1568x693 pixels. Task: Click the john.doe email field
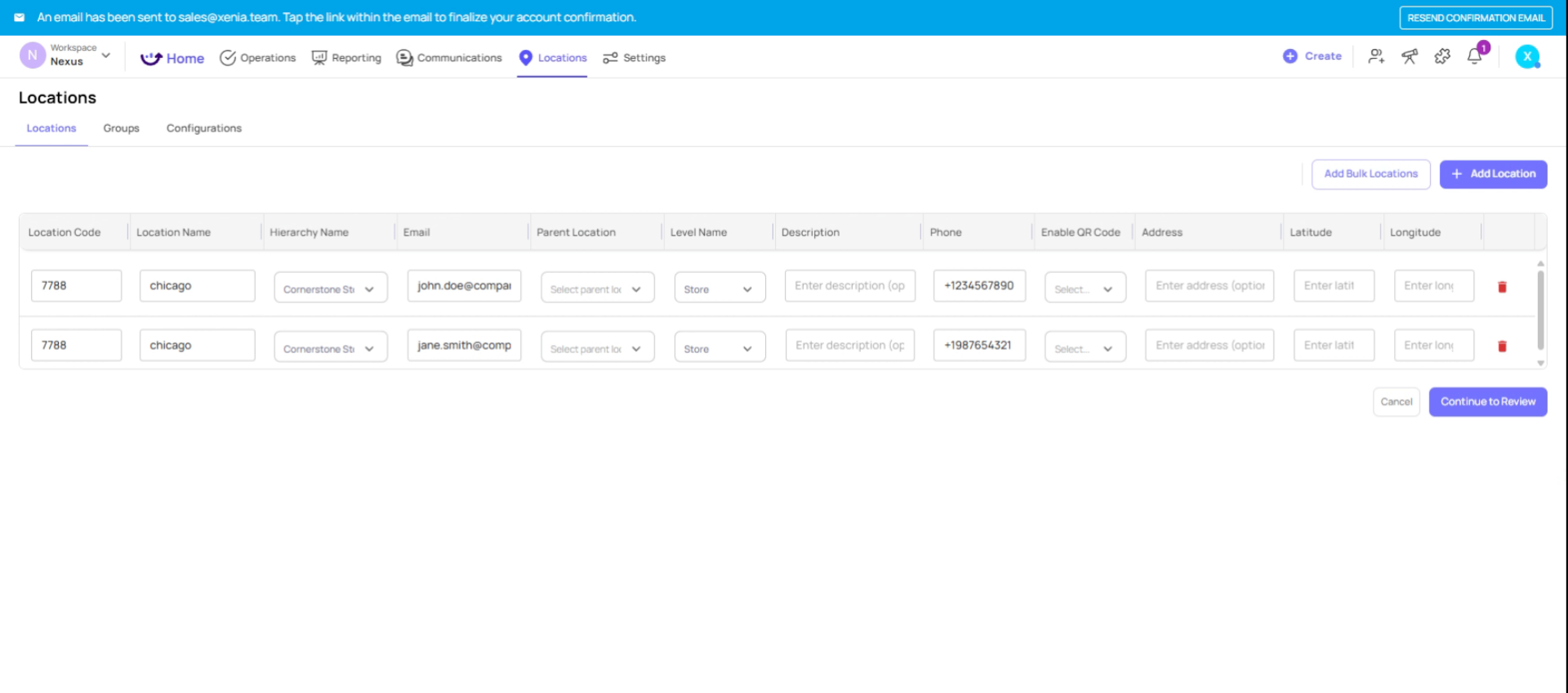point(464,286)
